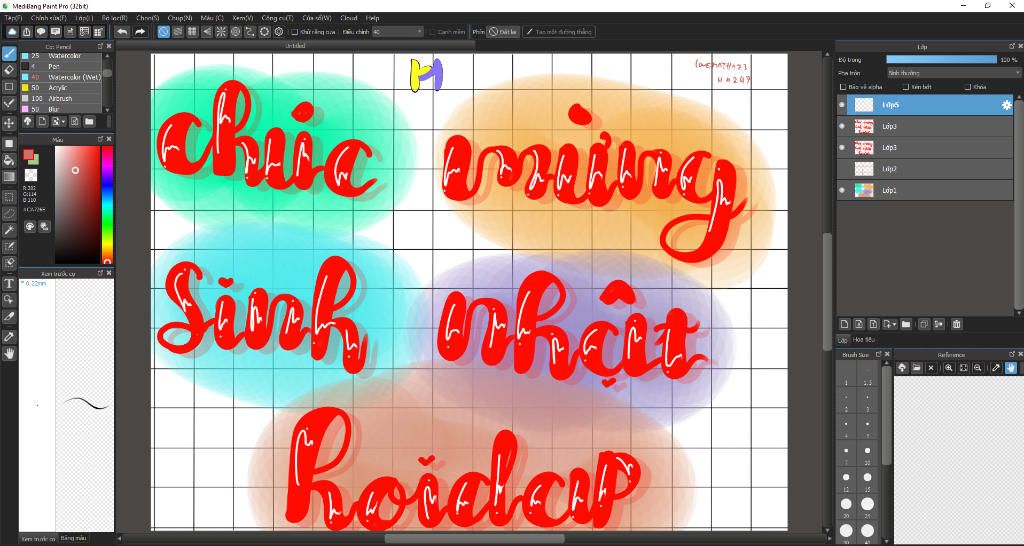Open the Công cụ(T) menu

277,18
